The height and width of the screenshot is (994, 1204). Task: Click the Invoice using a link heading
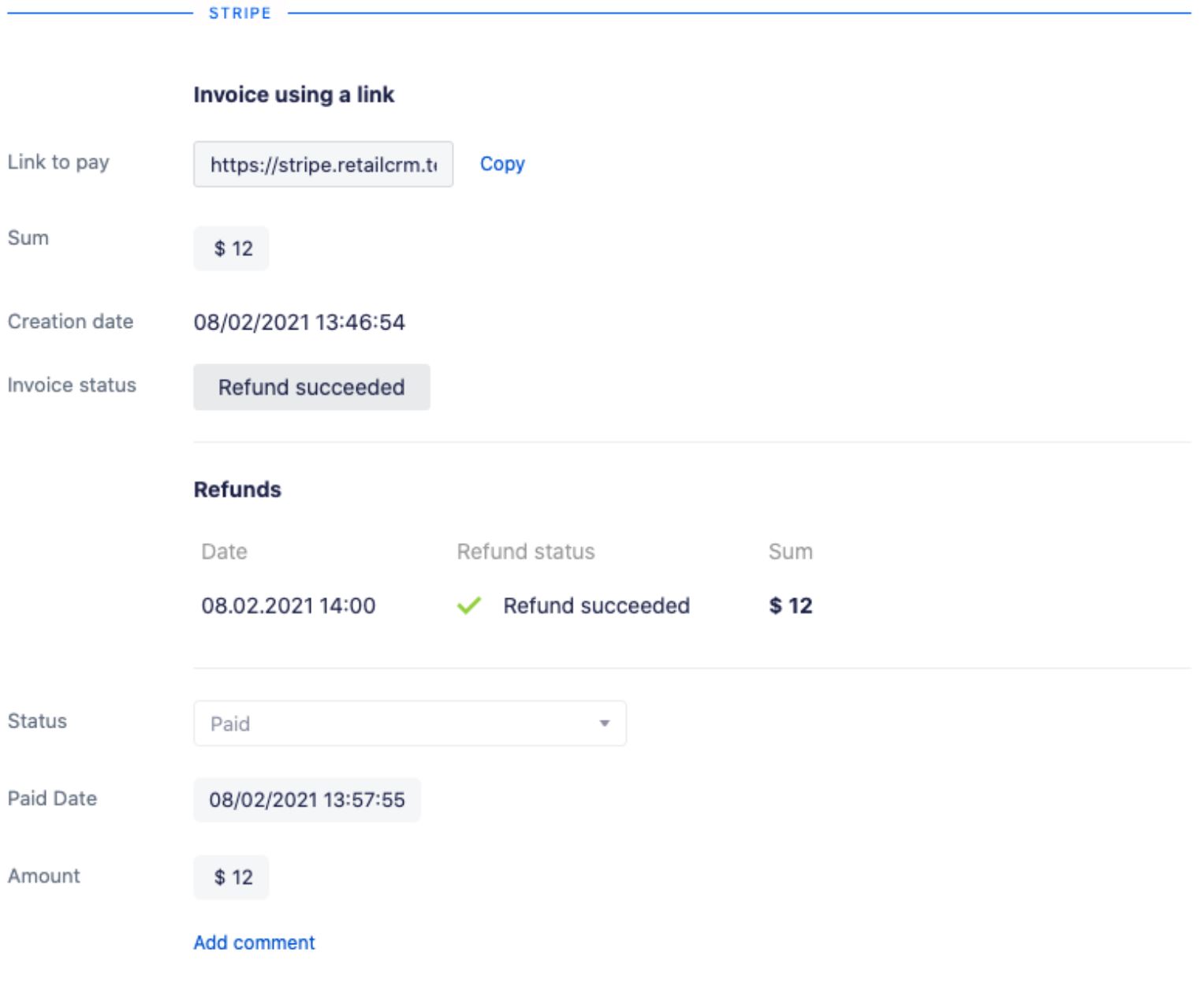[294, 95]
